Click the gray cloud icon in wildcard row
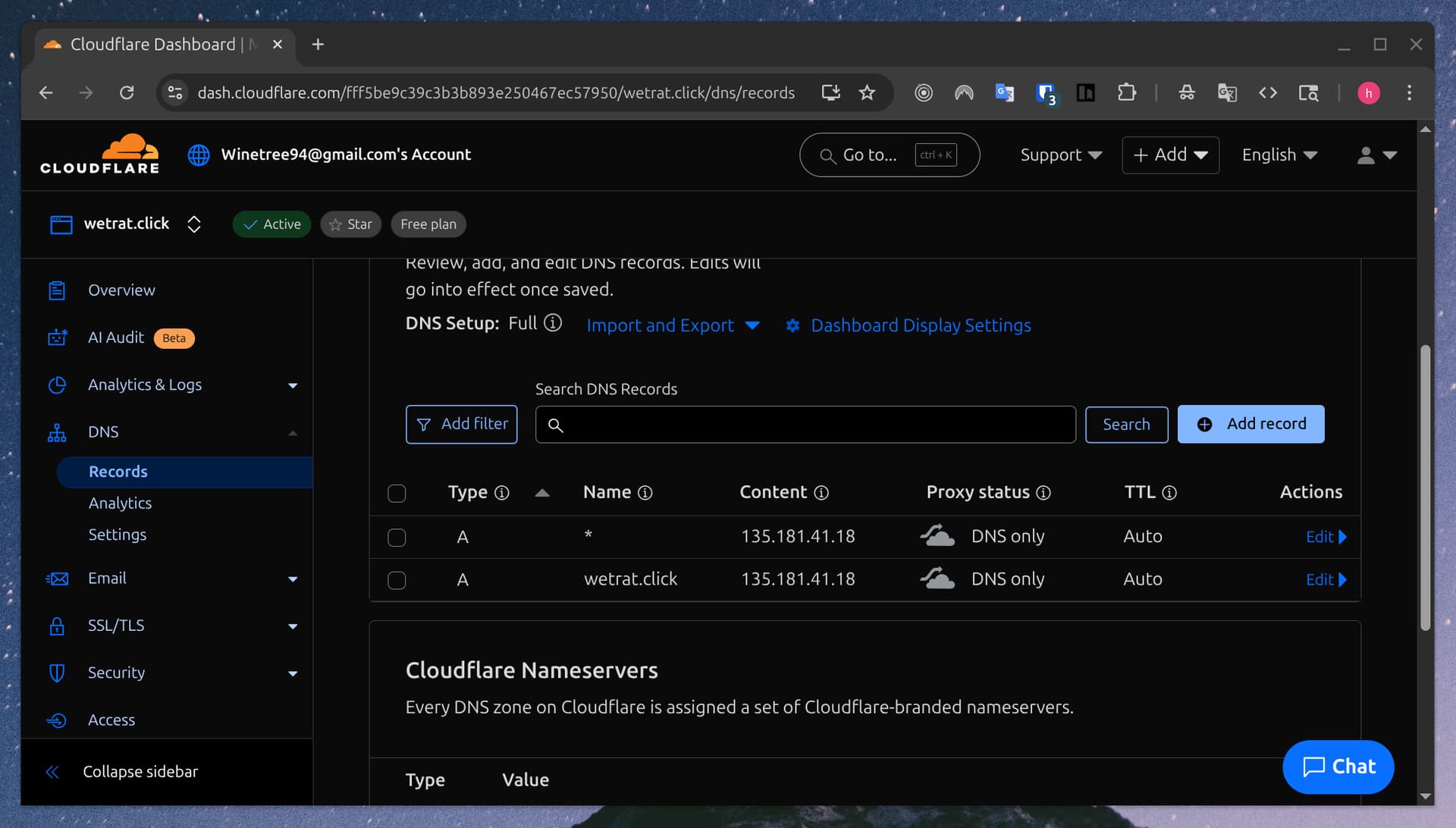1456x828 pixels. coord(937,535)
